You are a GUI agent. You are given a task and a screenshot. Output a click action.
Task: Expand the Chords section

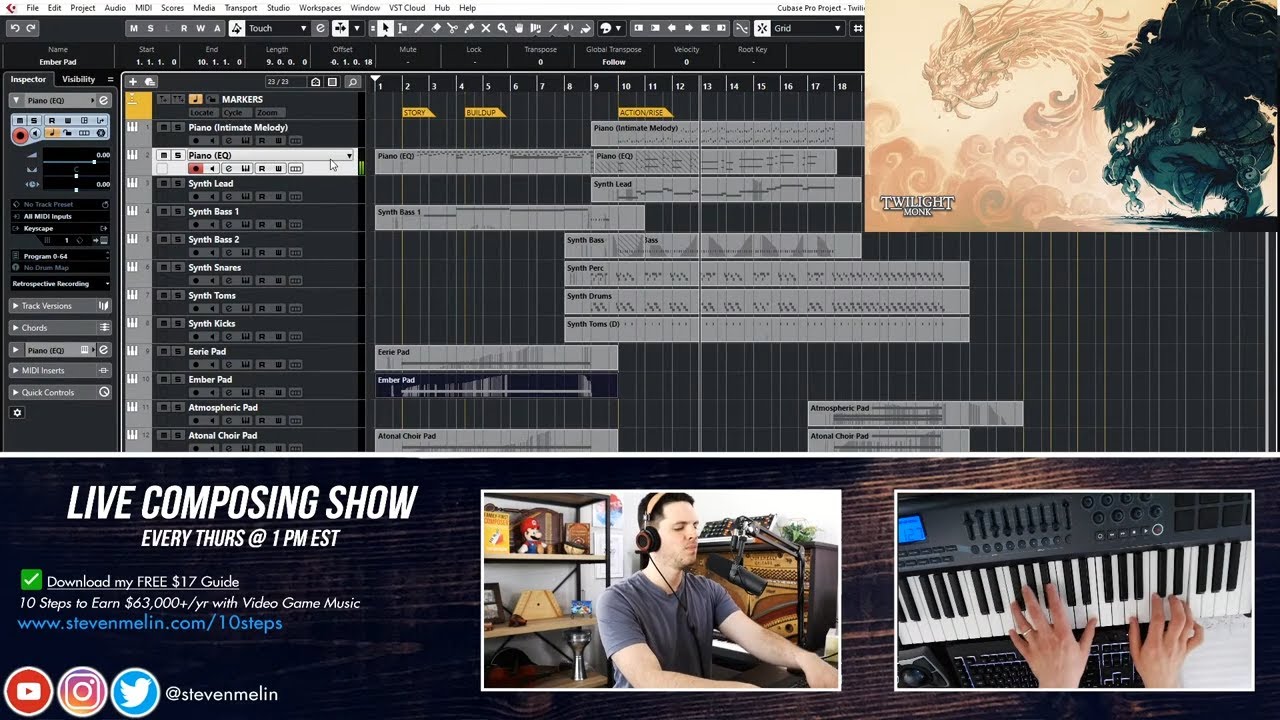coord(16,328)
